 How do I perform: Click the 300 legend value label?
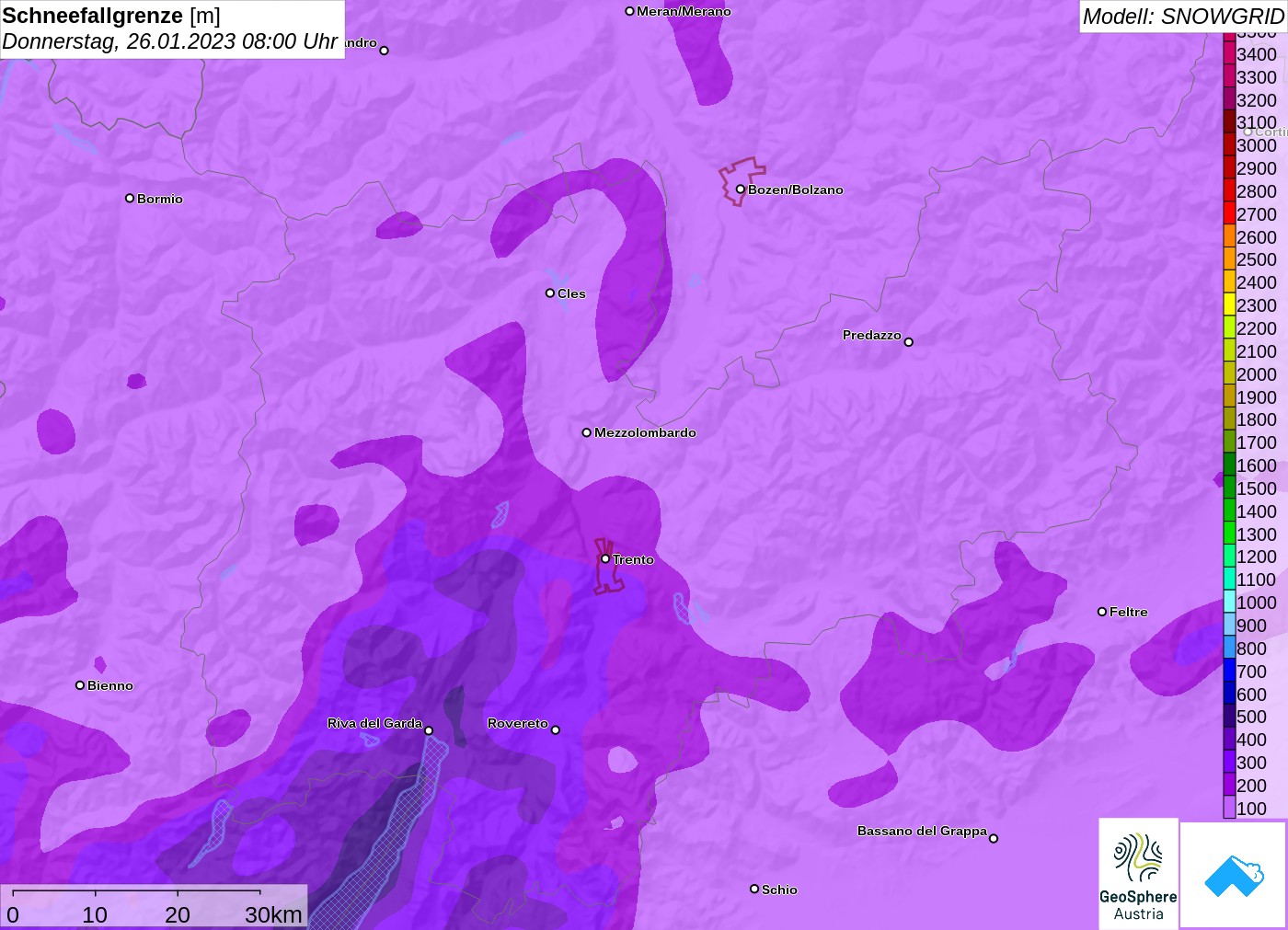coord(1251,763)
